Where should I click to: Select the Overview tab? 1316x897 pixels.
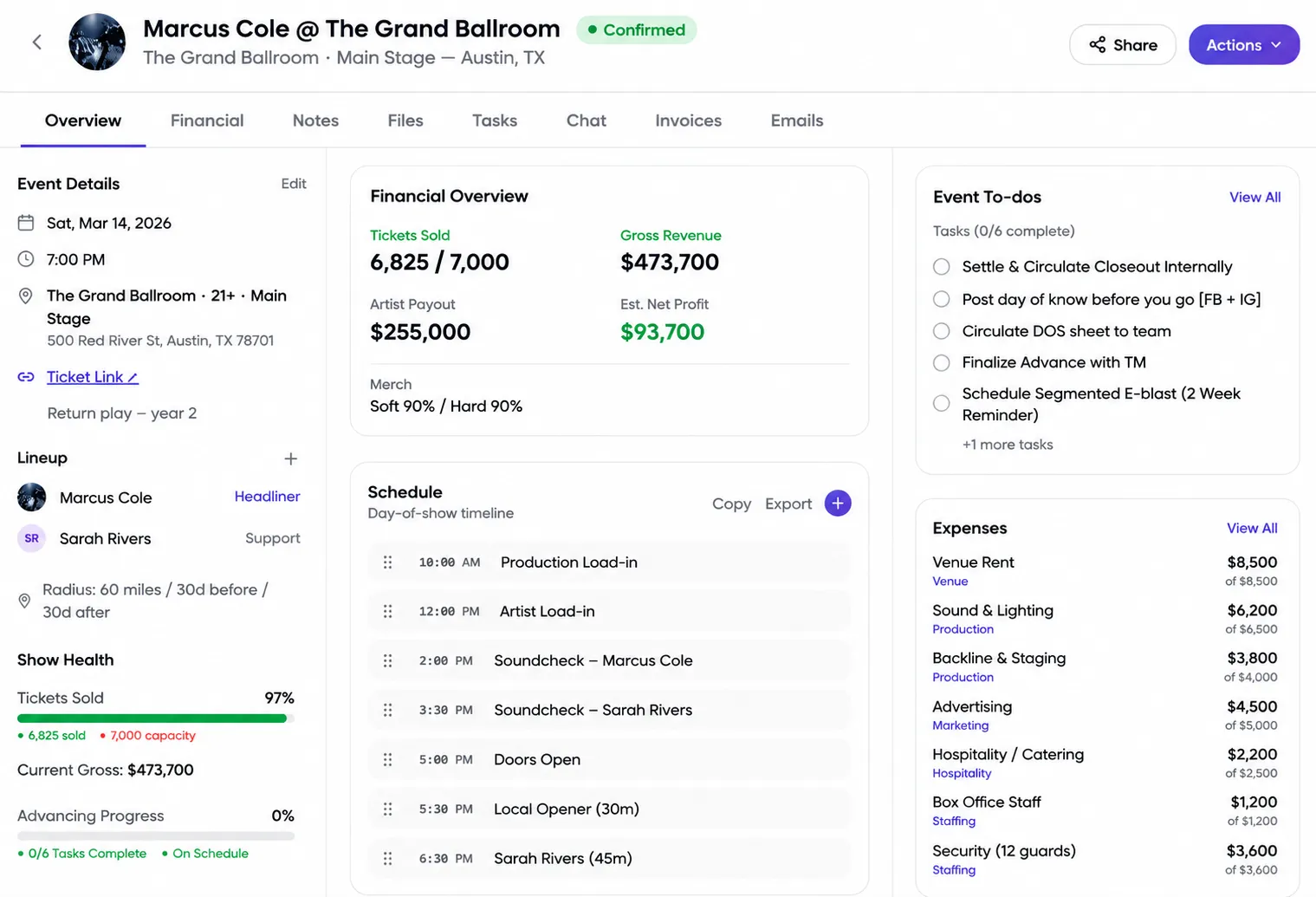(83, 120)
